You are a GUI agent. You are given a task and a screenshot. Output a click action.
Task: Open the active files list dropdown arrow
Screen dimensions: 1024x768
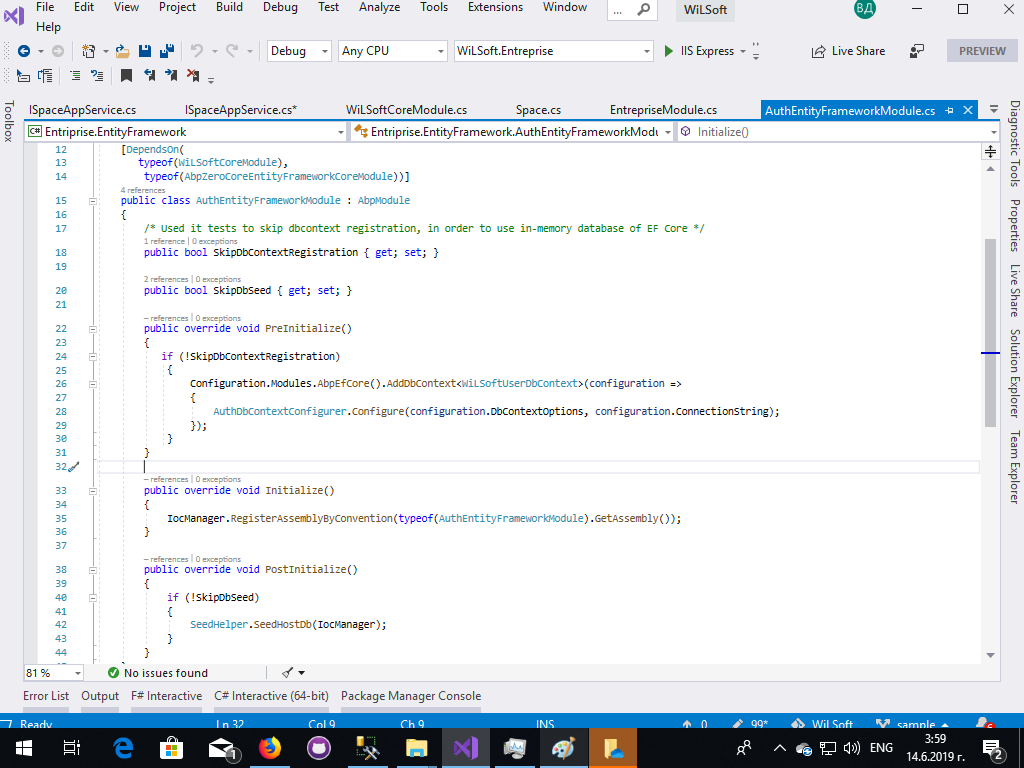tap(993, 109)
